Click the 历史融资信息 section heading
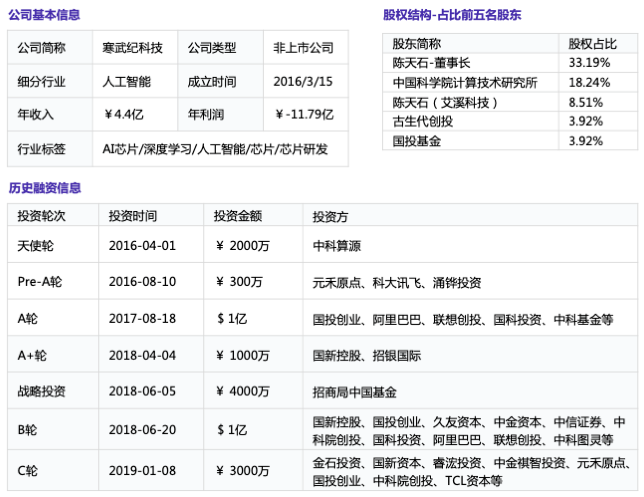644x497 pixels. (45, 187)
